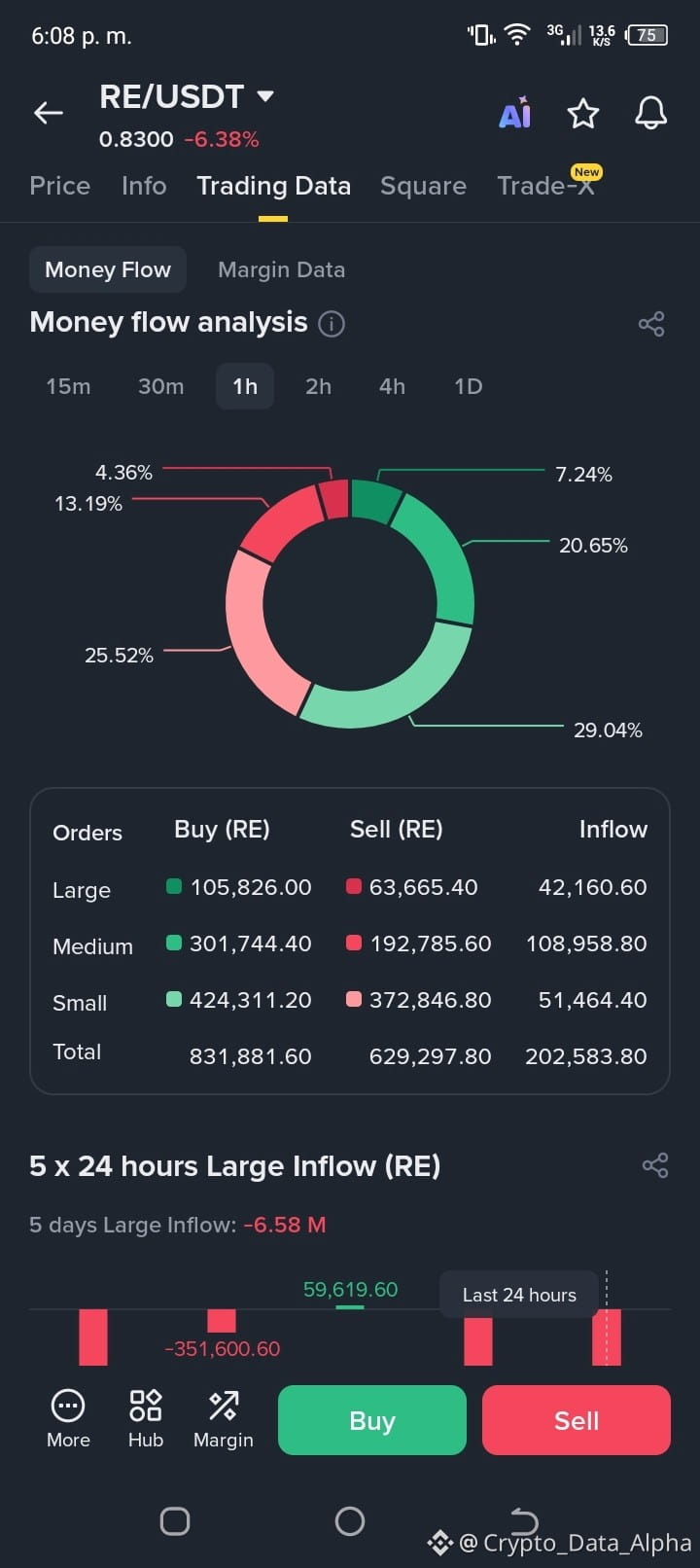The width and height of the screenshot is (700, 1568).
Task: Select the 1D timeframe
Action: 469,386
